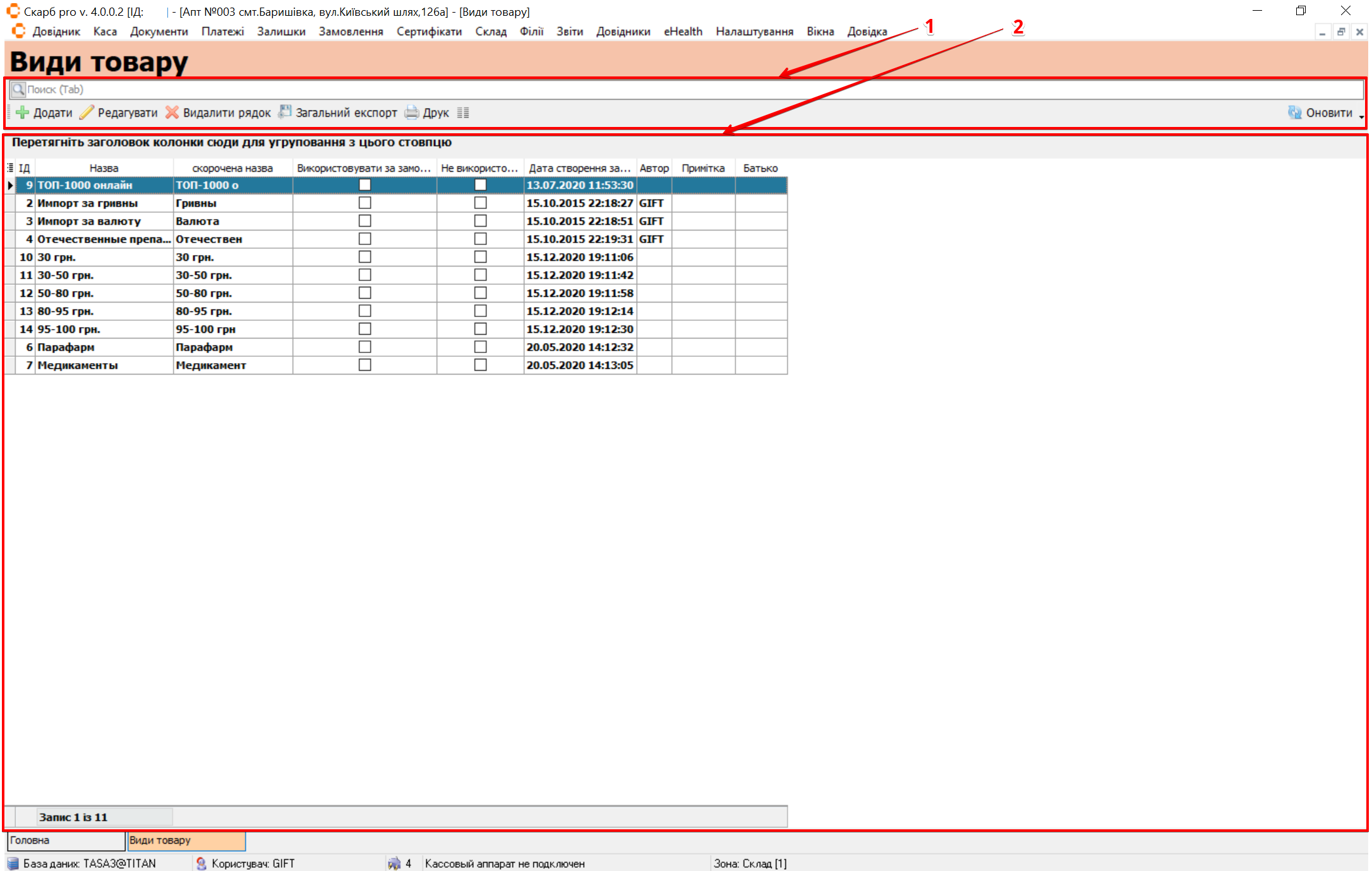Open the Налаштування menu
This screenshot has height=871, width=1372.
pos(754,32)
